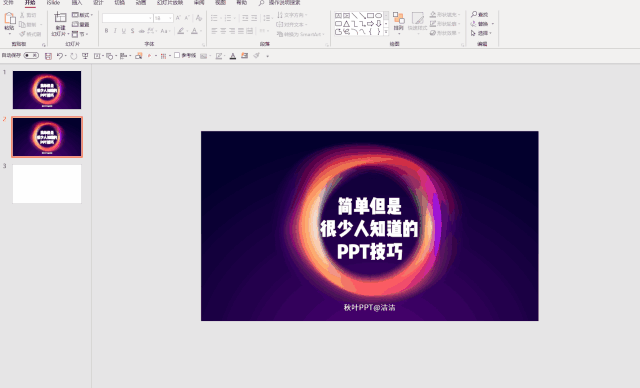Apply strikethrough (abc) formatting
The width and height of the screenshot is (640, 388).
pos(141,31)
